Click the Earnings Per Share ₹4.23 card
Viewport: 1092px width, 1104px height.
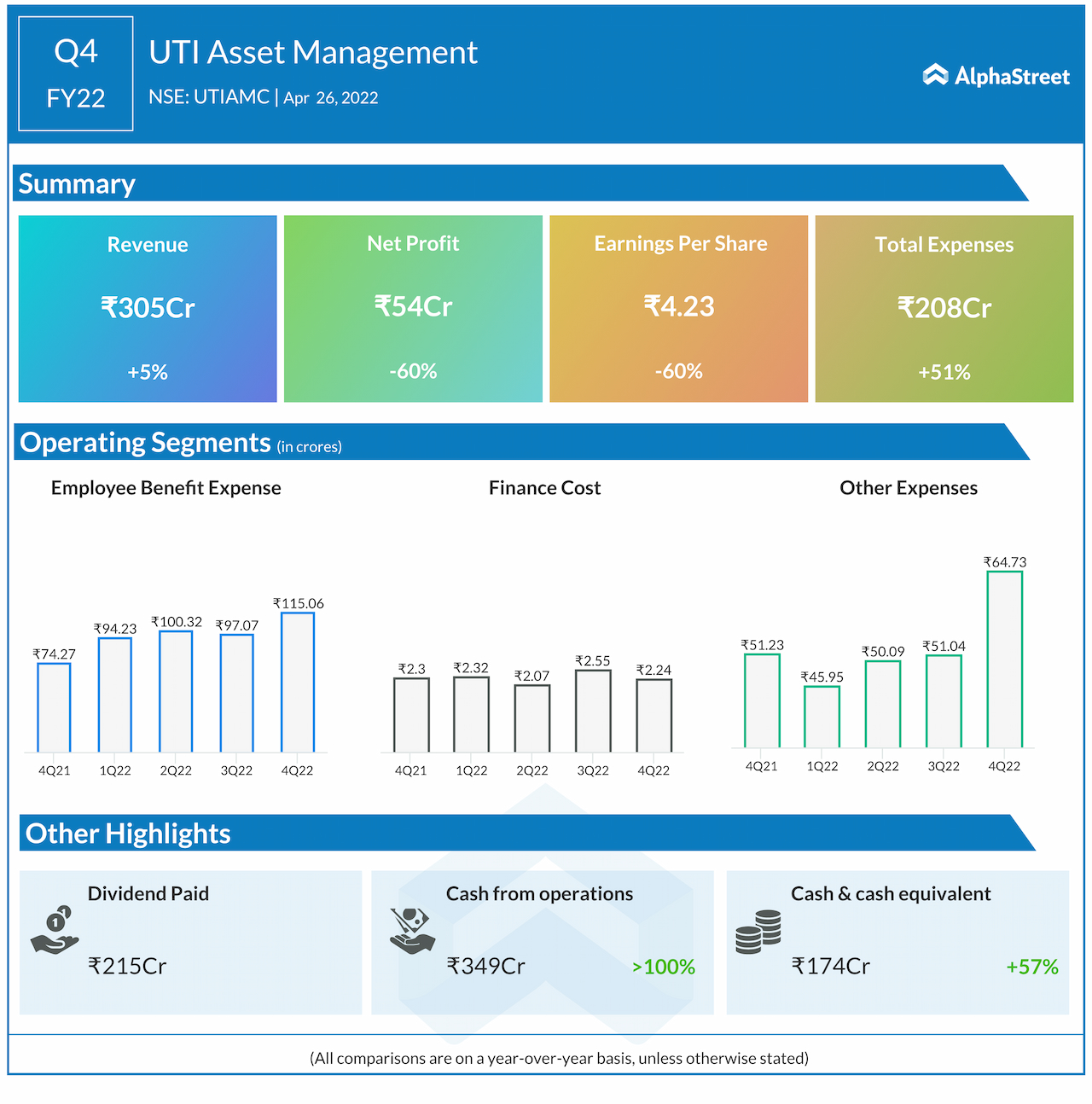tap(678, 308)
